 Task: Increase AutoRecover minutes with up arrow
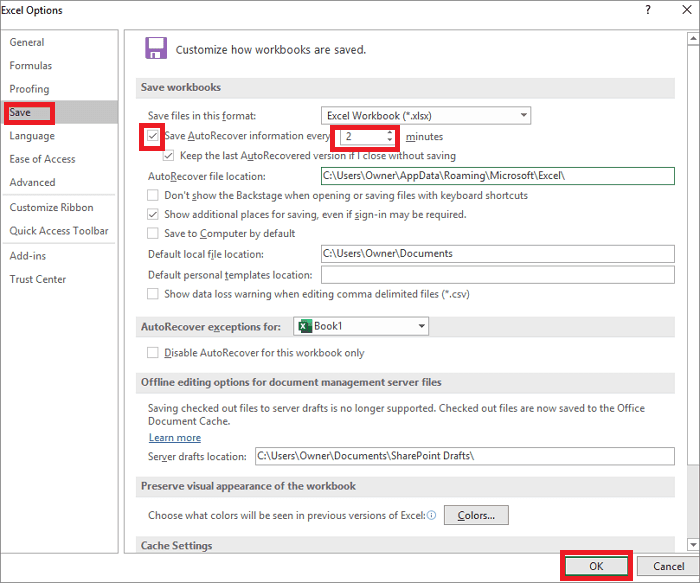click(390, 133)
